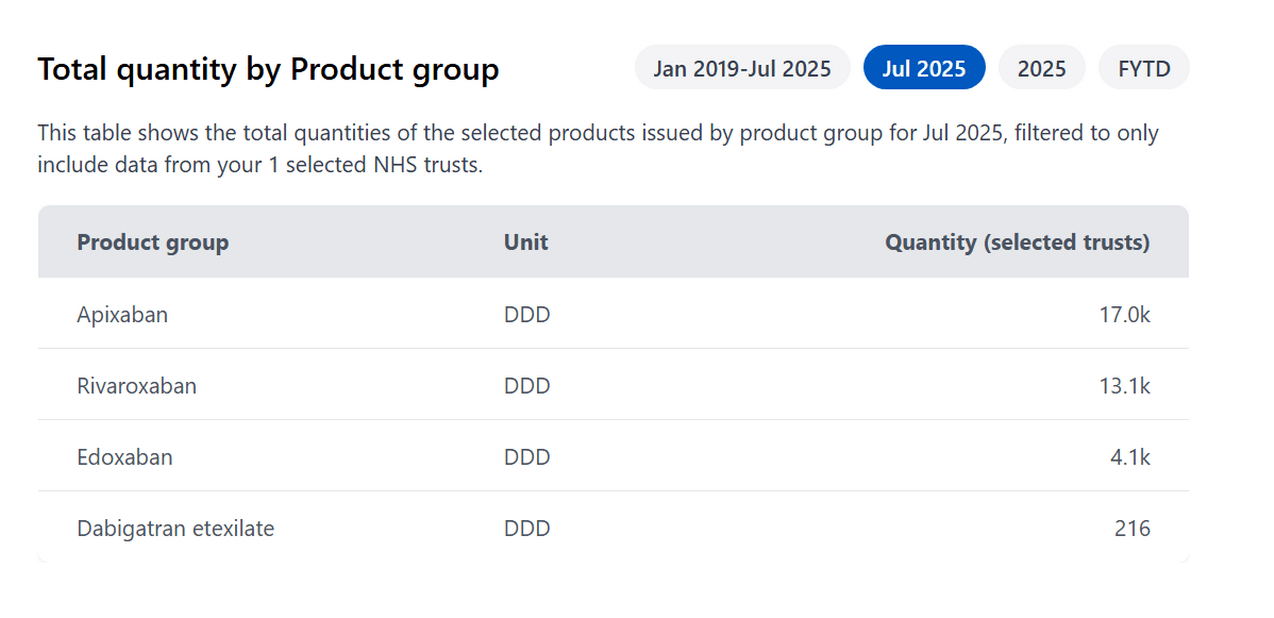Click the Quantity (selected trusts) header
1274x618 pixels.
pyautogui.click(x=1017, y=242)
